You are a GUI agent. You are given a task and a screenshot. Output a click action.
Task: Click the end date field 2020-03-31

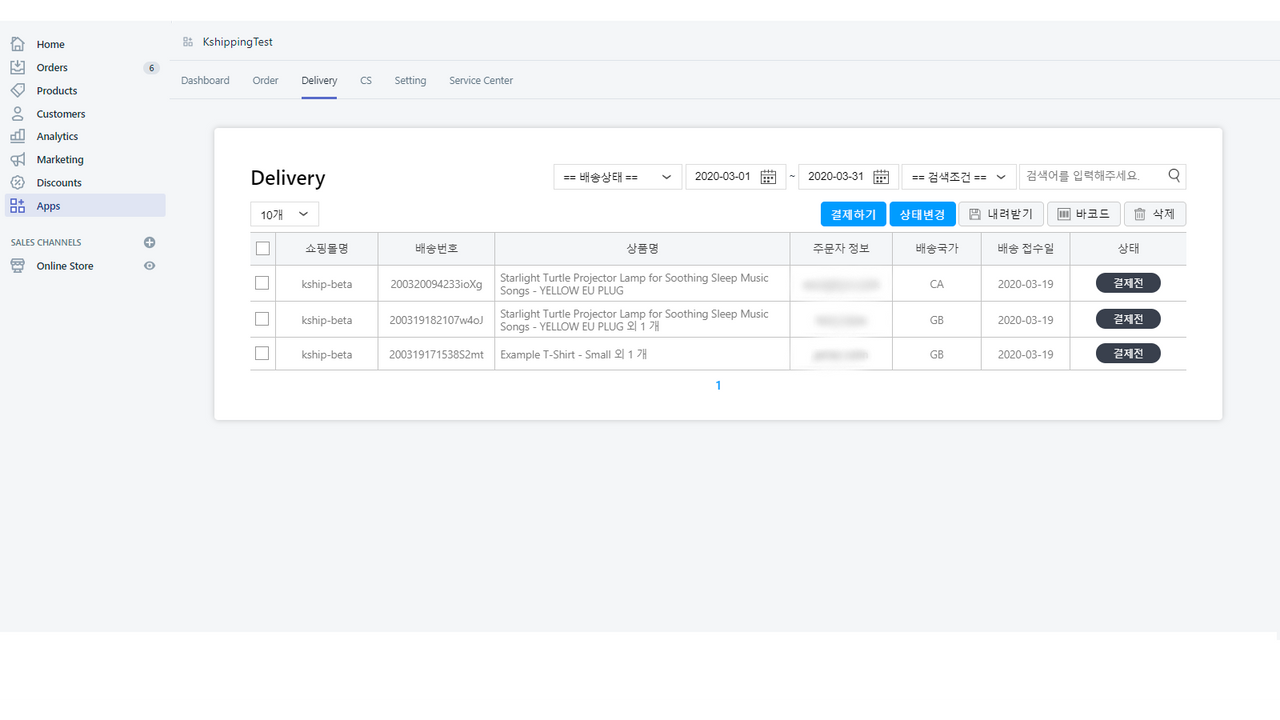click(848, 177)
